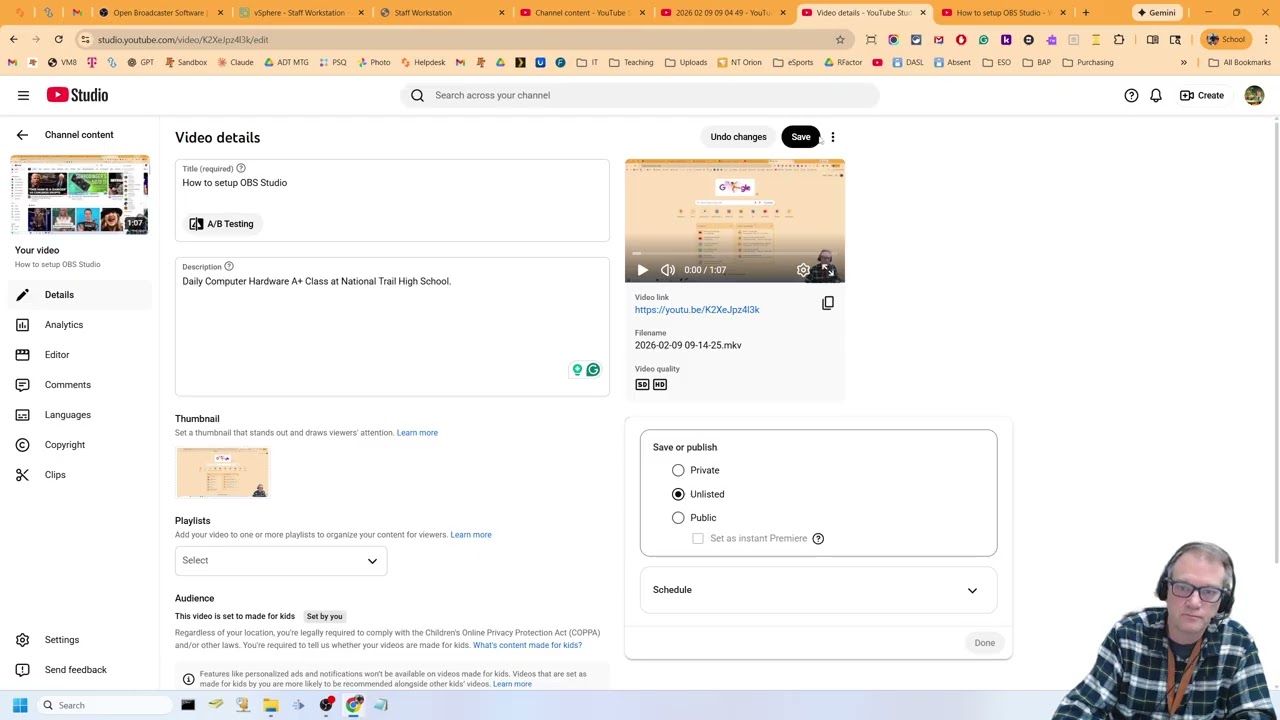This screenshot has height=720, width=1280.
Task: Open the YouTube Studio hamburger menu
Action: click(23, 95)
